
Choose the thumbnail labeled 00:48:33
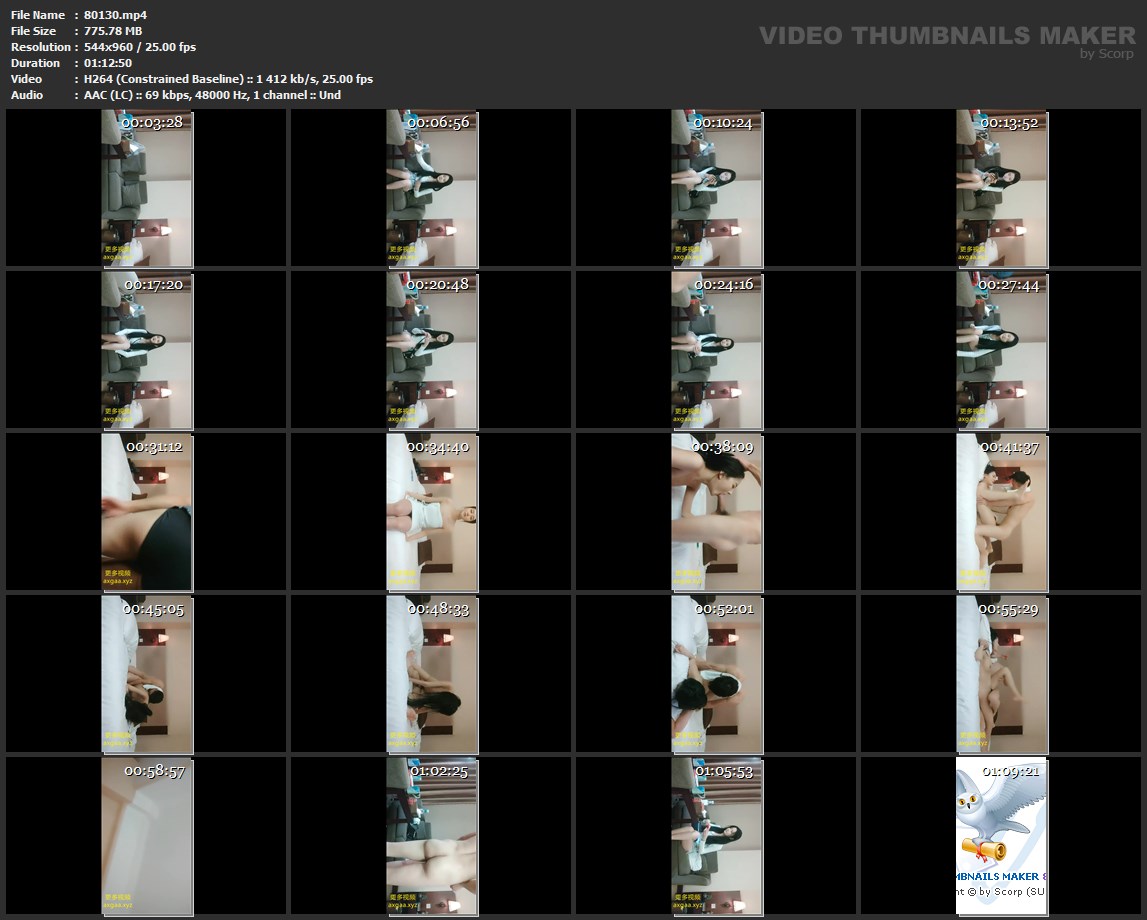click(432, 674)
